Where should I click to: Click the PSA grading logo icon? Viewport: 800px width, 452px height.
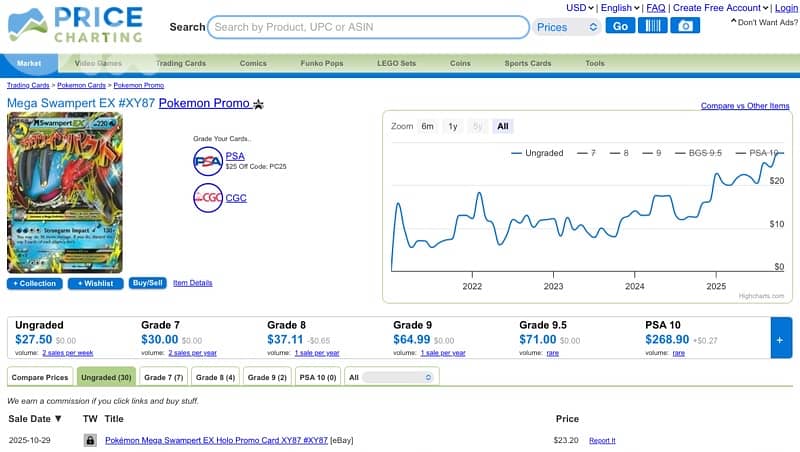click(x=207, y=160)
